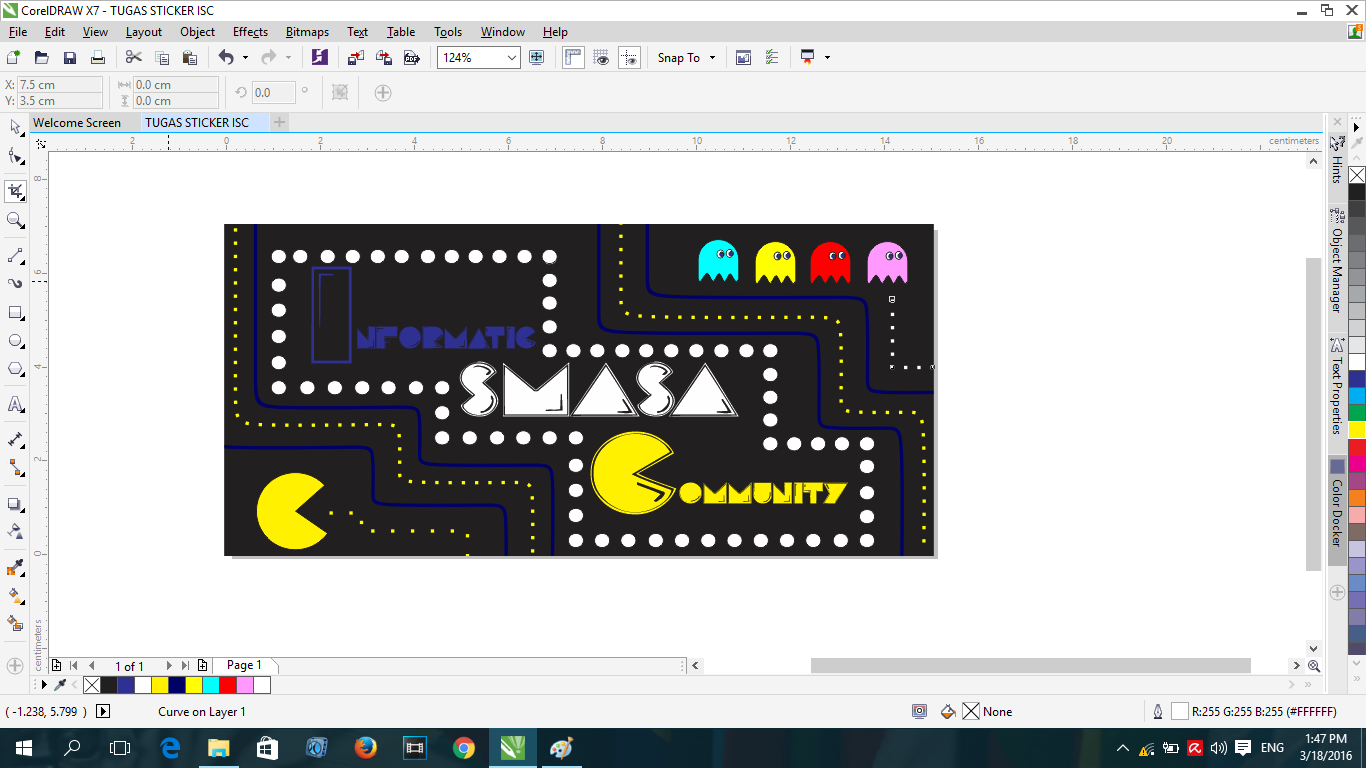Screen dimensions: 1366x768
Task: Toggle the rulers visibility
Action: 573,57
